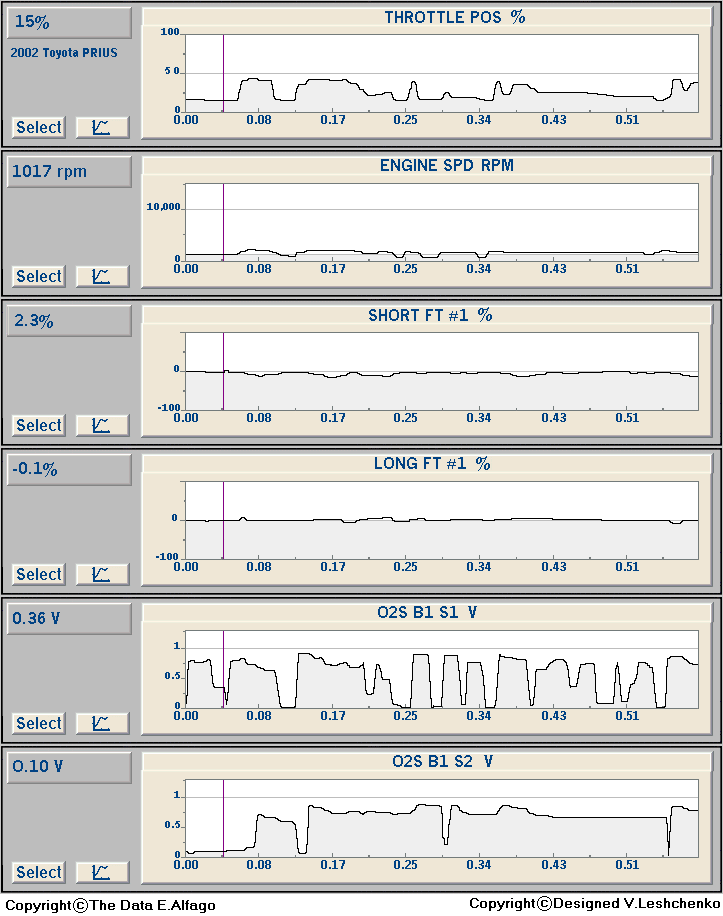The image size is (723, 916).
Task: Click the 2002 Toyota PRIUS vehicle label
Action: [64, 52]
